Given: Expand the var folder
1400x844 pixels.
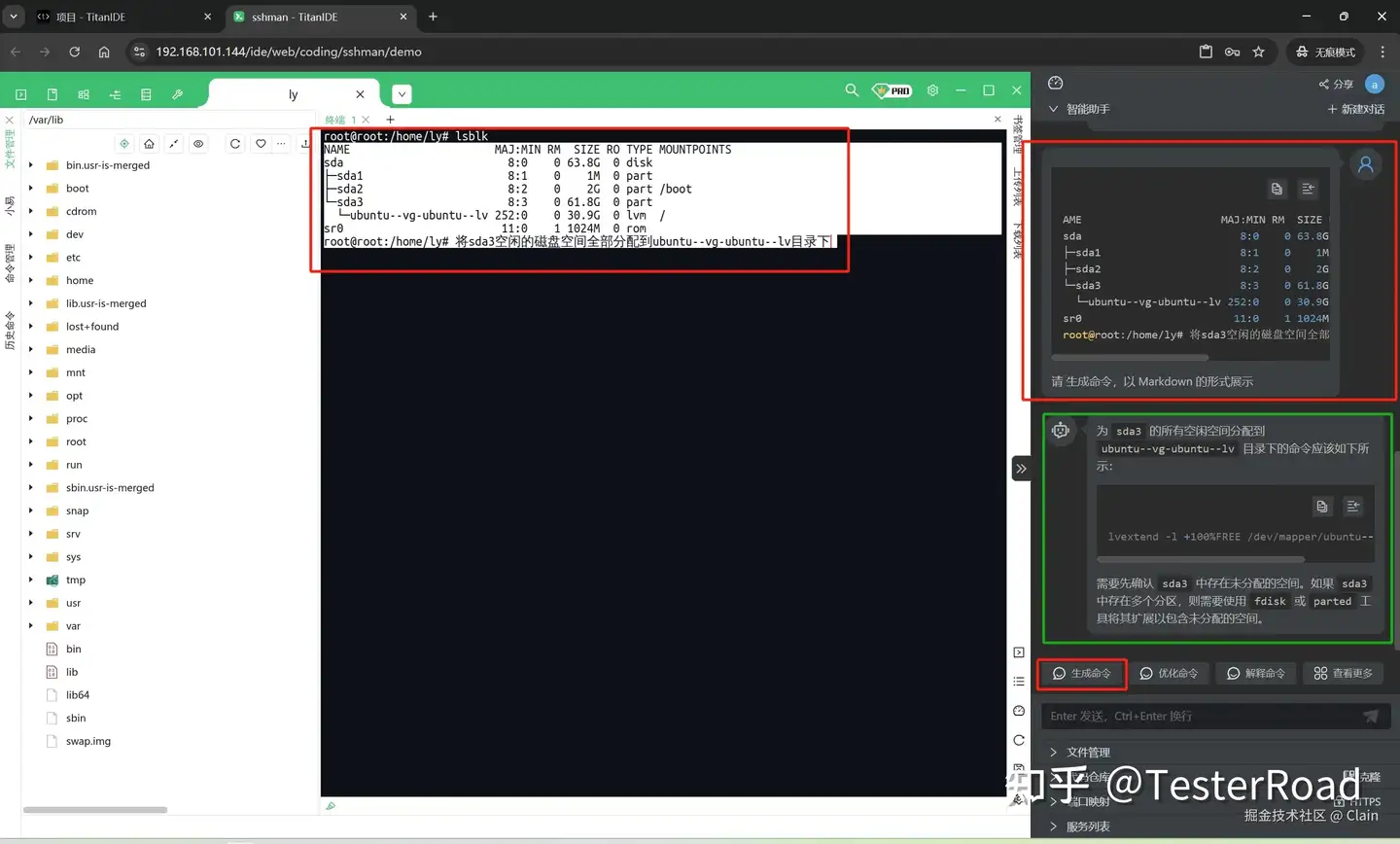Looking at the screenshot, I should 31,626.
